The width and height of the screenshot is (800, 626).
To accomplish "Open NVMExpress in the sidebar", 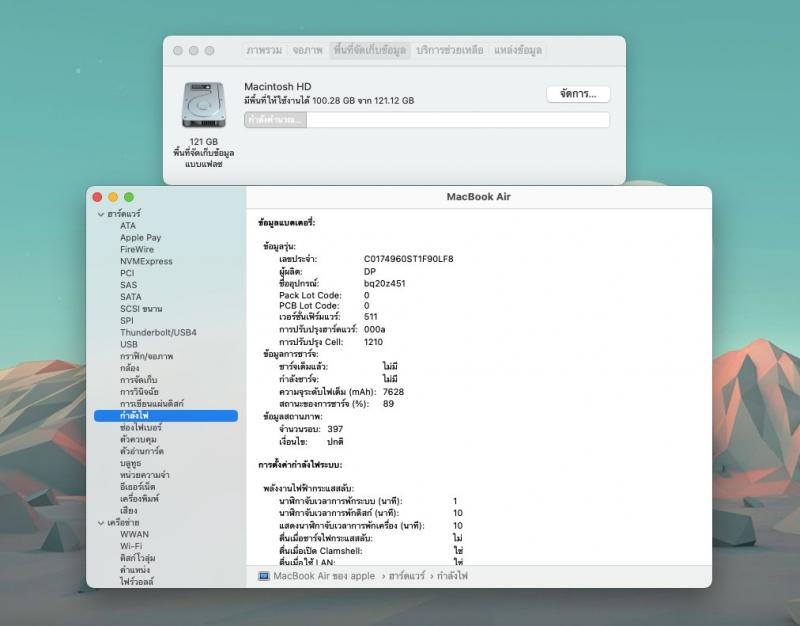I will click(146, 261).
